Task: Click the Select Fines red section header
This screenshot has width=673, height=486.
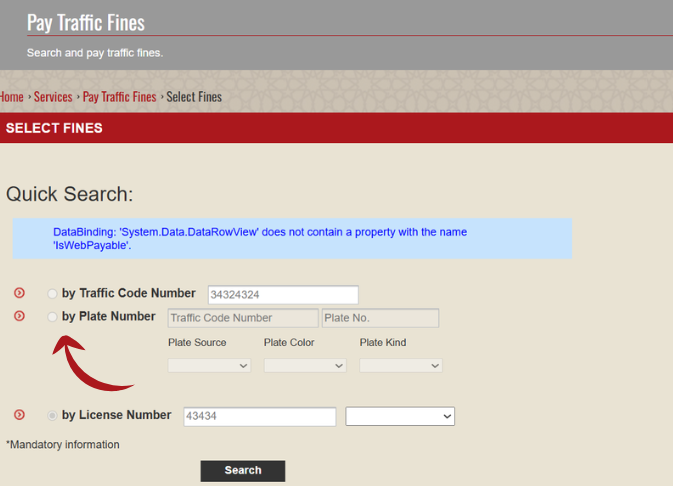Action: tap(336, 128)
